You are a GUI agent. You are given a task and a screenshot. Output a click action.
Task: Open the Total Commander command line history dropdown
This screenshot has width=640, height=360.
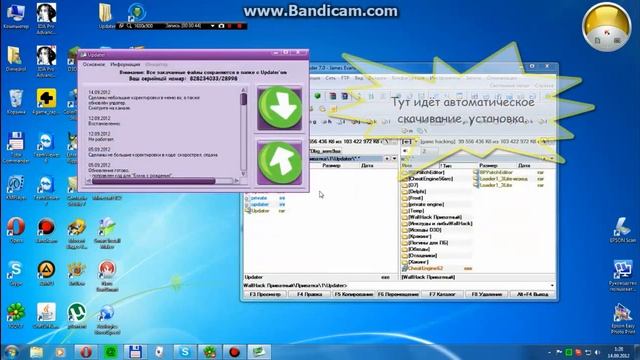(552, 285)
